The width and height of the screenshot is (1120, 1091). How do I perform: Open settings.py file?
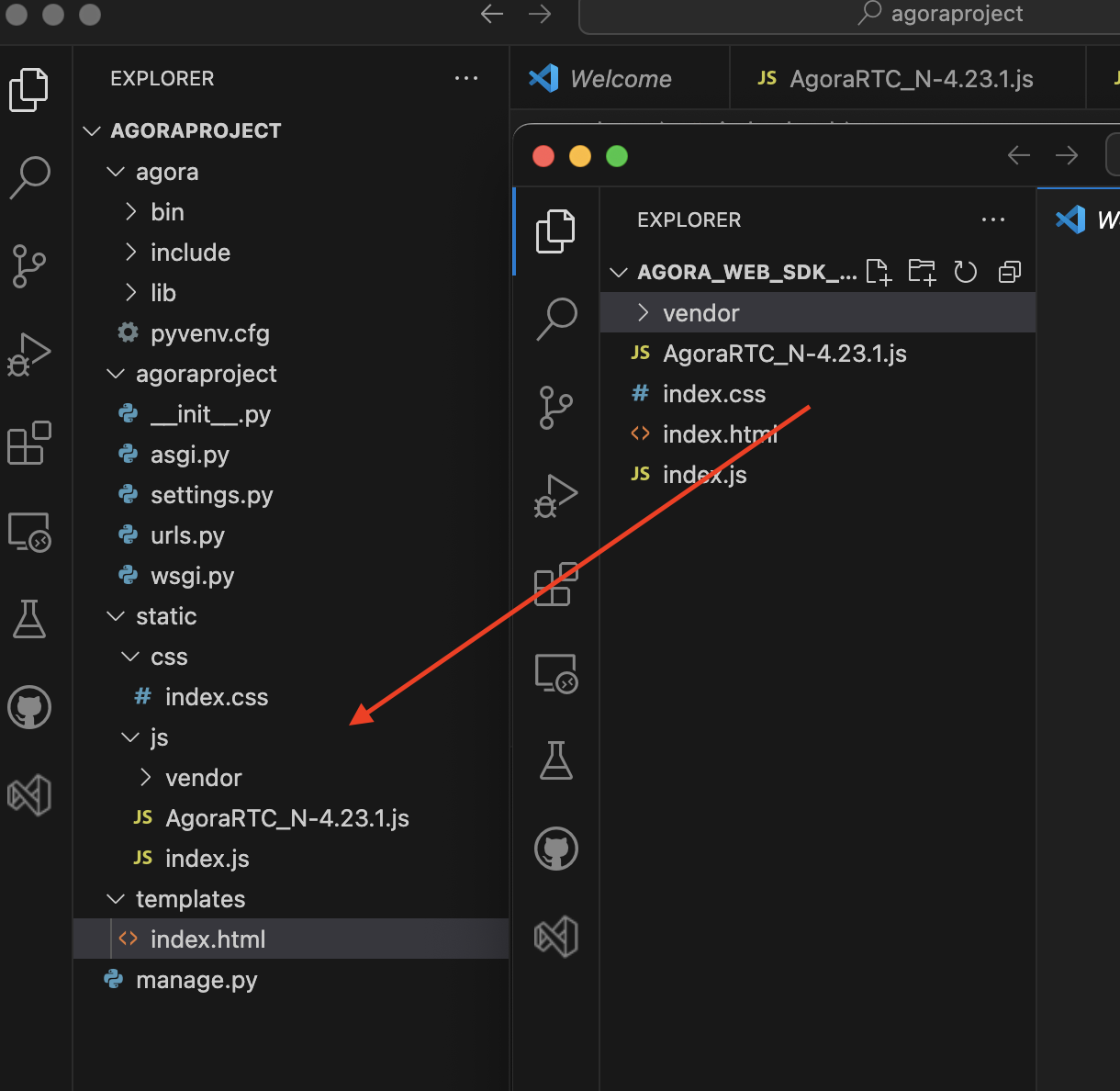(x=290, y=495)
